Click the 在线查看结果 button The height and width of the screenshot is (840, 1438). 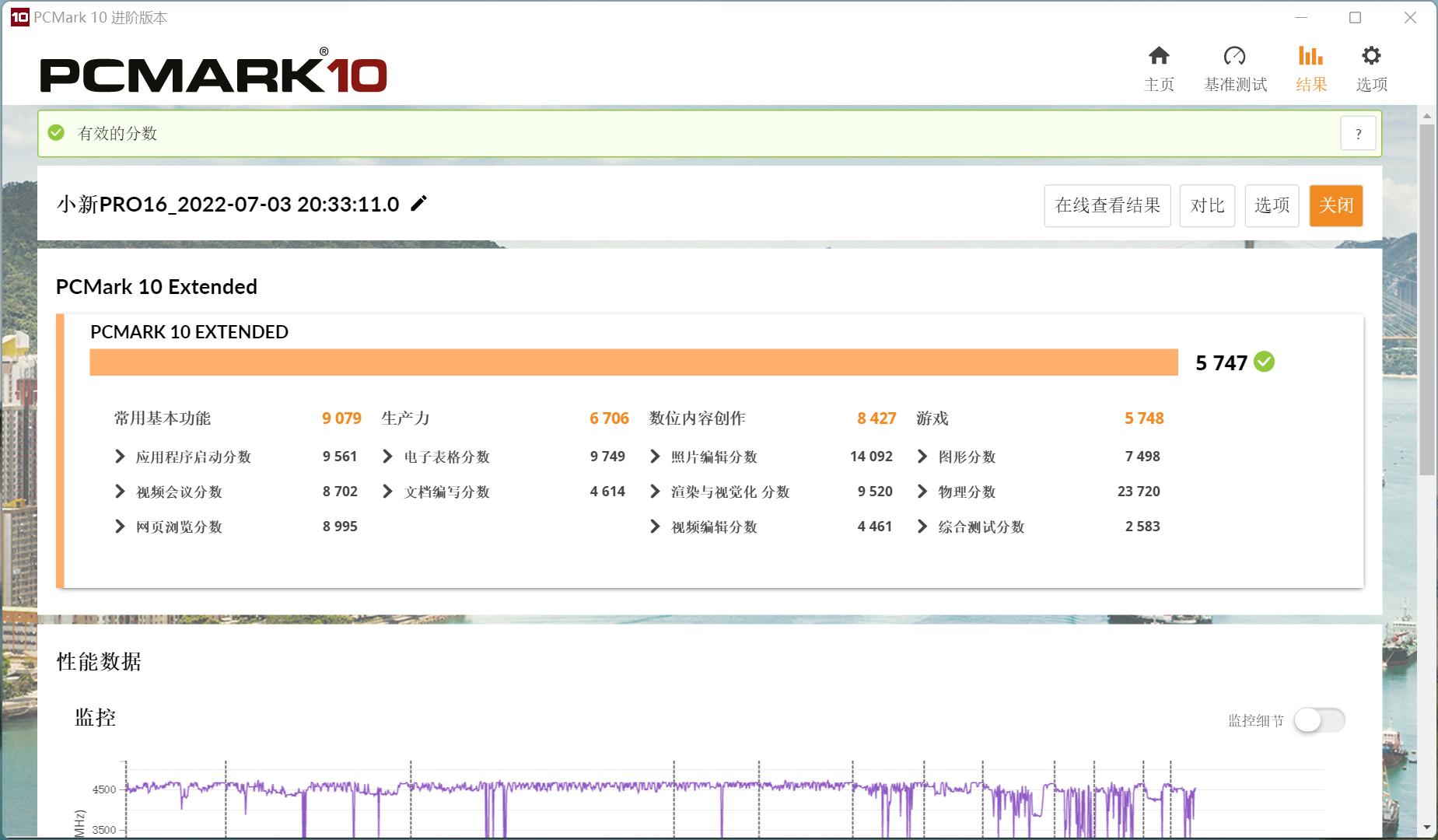pos(1107,205)
